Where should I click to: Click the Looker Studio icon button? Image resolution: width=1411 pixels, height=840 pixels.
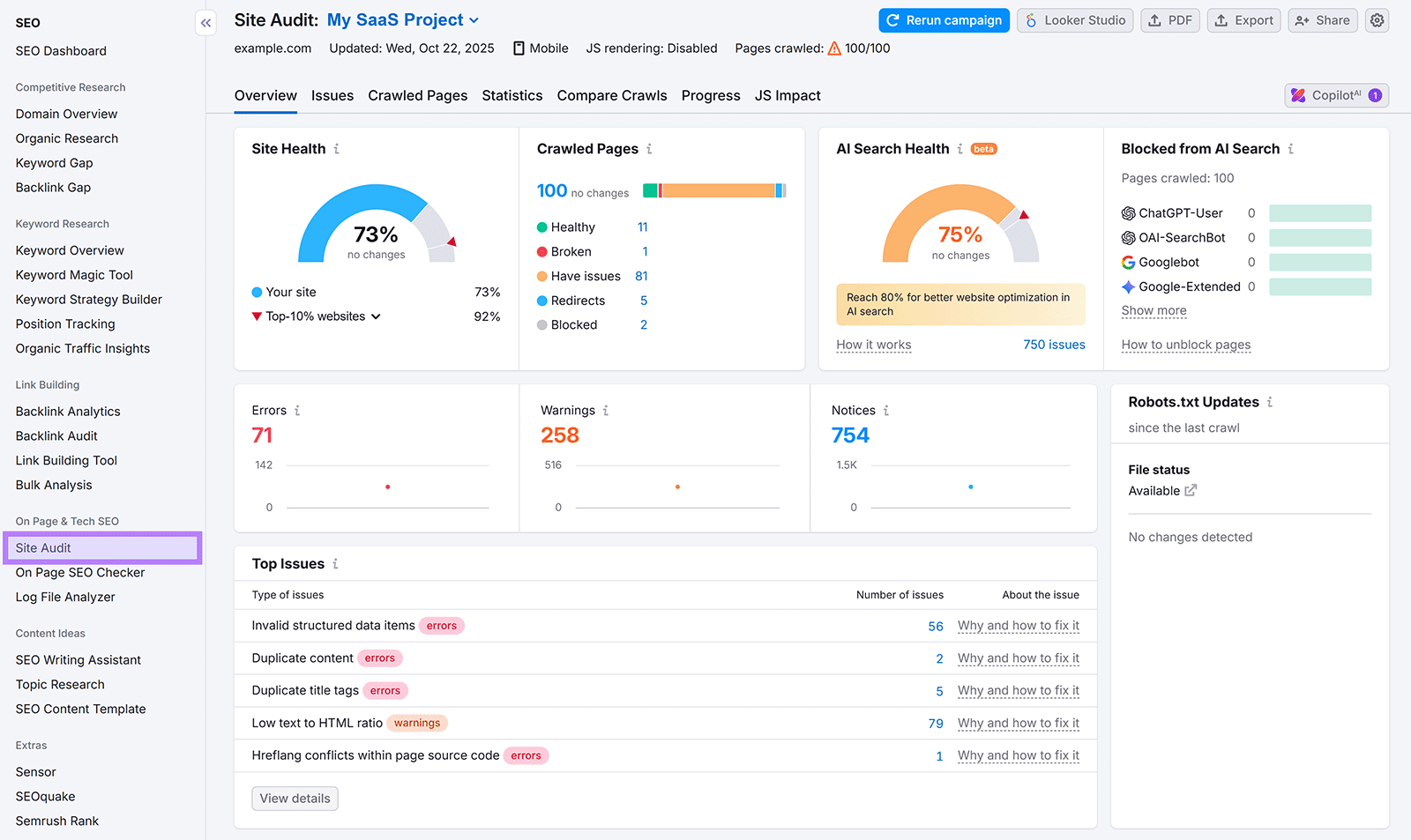pyautogui.click(x=1028, y=19)
